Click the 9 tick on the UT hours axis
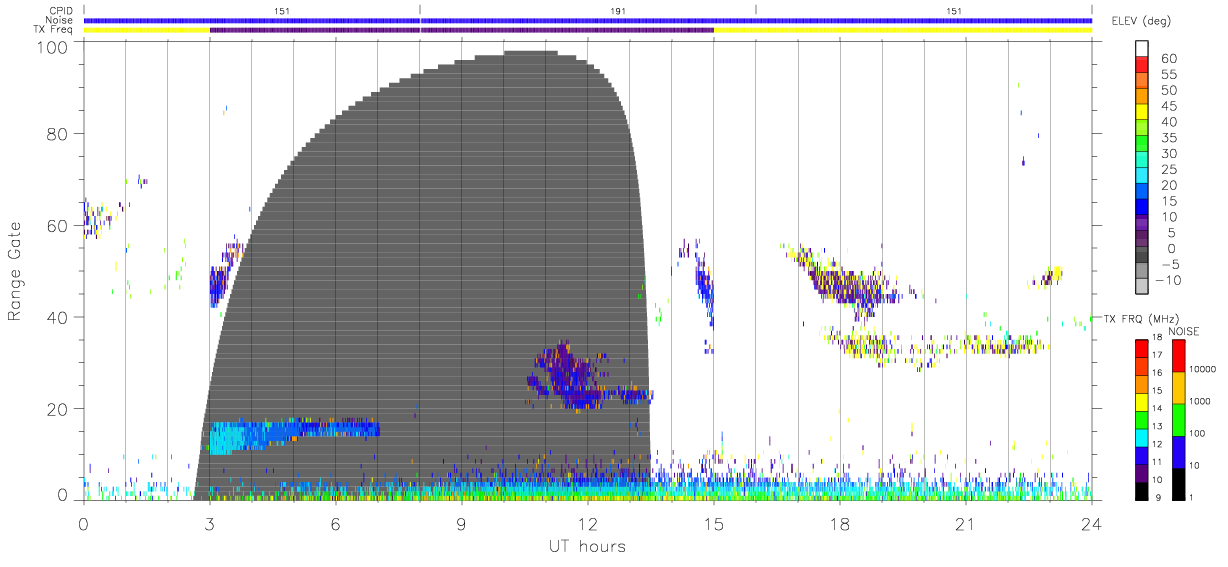 pos(462,525)
